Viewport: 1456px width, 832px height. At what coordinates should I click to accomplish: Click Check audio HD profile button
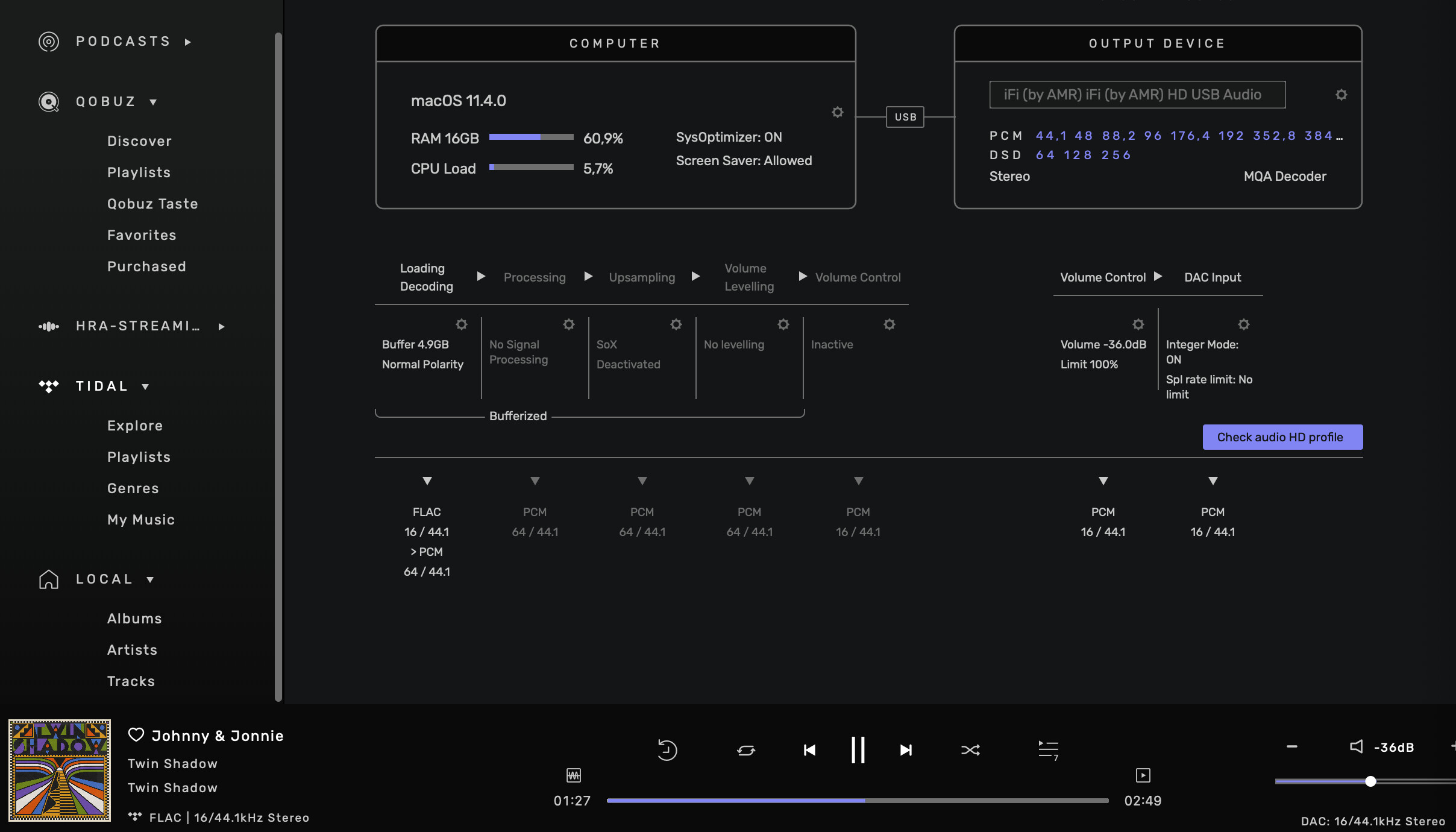[x=1282, y=437]
